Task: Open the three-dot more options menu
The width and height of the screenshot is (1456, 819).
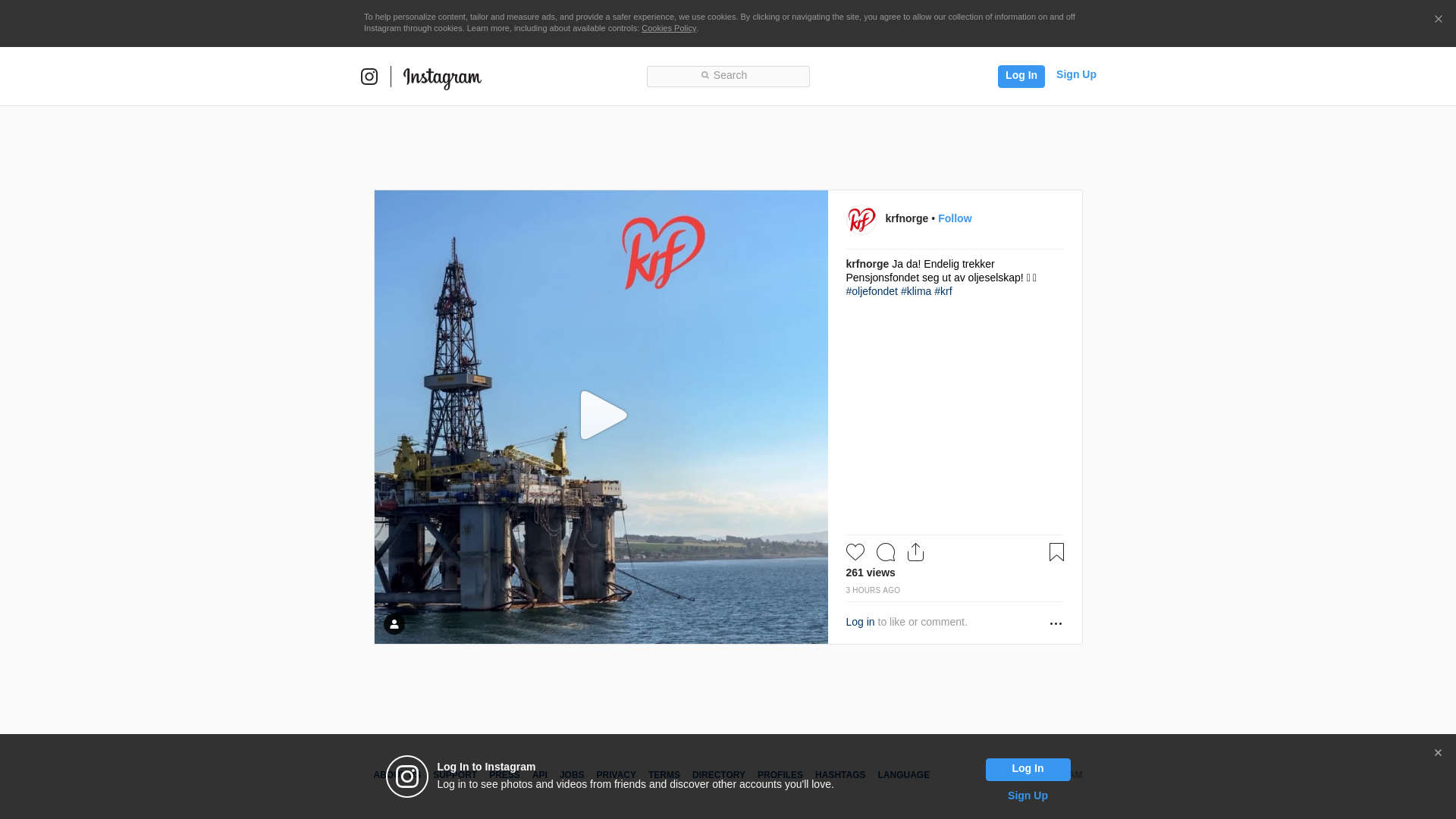Action: 1056,623
